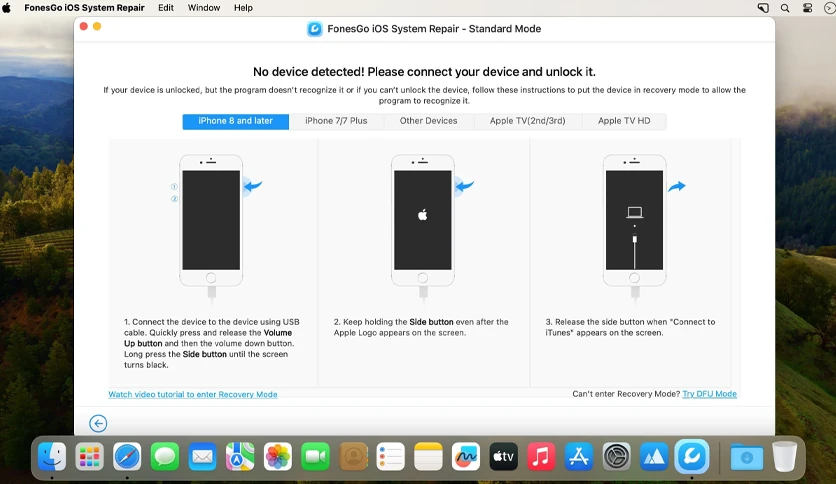Minimize the window with yellow button
The height and width of the screenshot is (484, 836).
tap(97, 26)
